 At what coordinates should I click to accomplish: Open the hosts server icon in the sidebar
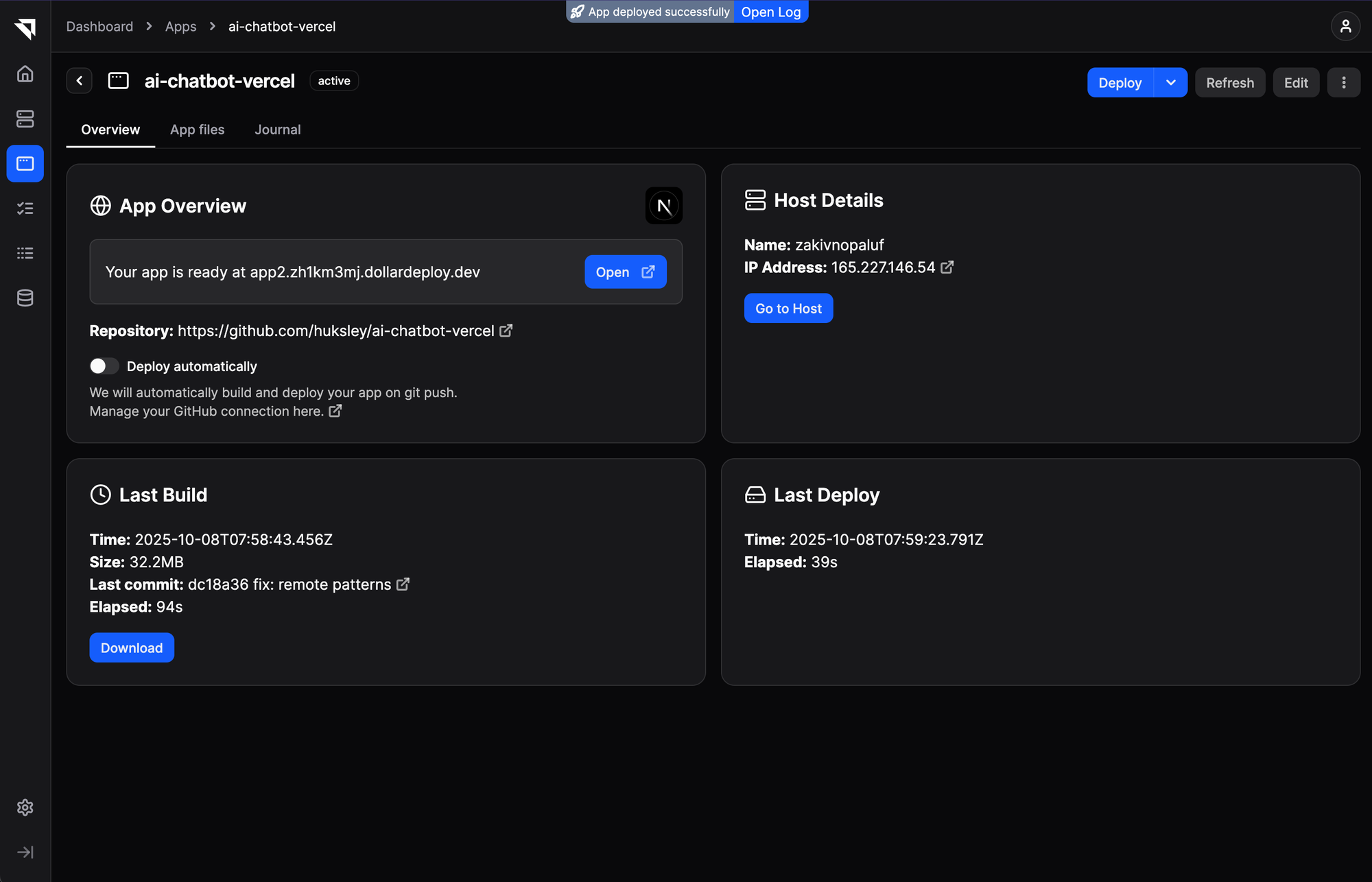tap(25, 119)
